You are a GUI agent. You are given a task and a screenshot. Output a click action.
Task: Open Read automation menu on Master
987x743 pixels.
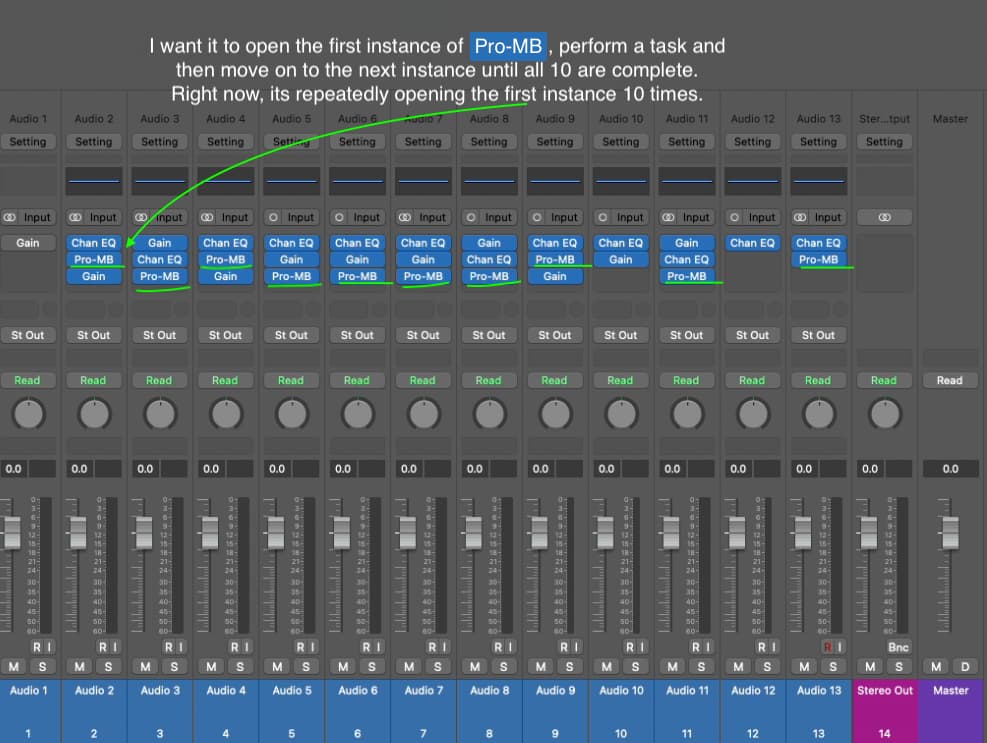coord(950,380)
